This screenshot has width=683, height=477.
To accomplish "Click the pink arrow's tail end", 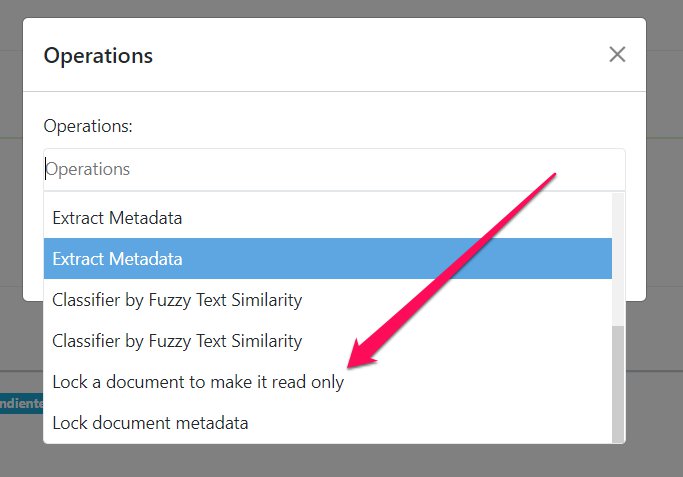I will pos(551,178).
